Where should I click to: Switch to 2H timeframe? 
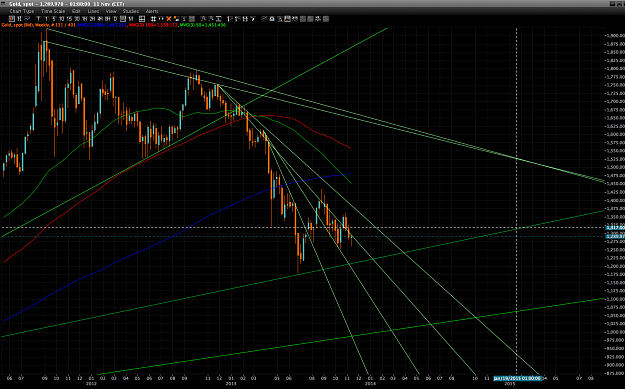point(92,19)
